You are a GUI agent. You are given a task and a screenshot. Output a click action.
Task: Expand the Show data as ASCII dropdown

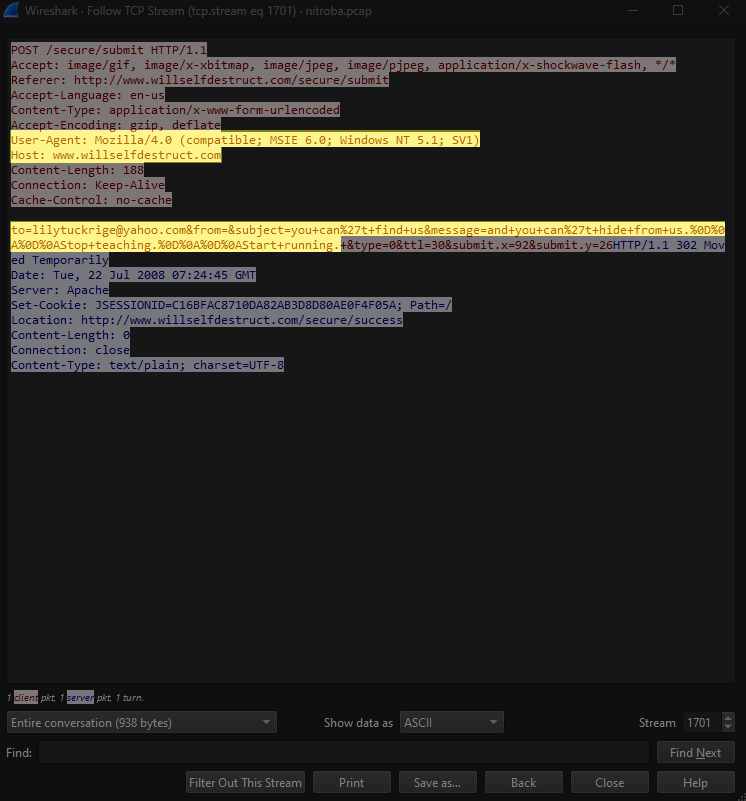coord(452,722)
